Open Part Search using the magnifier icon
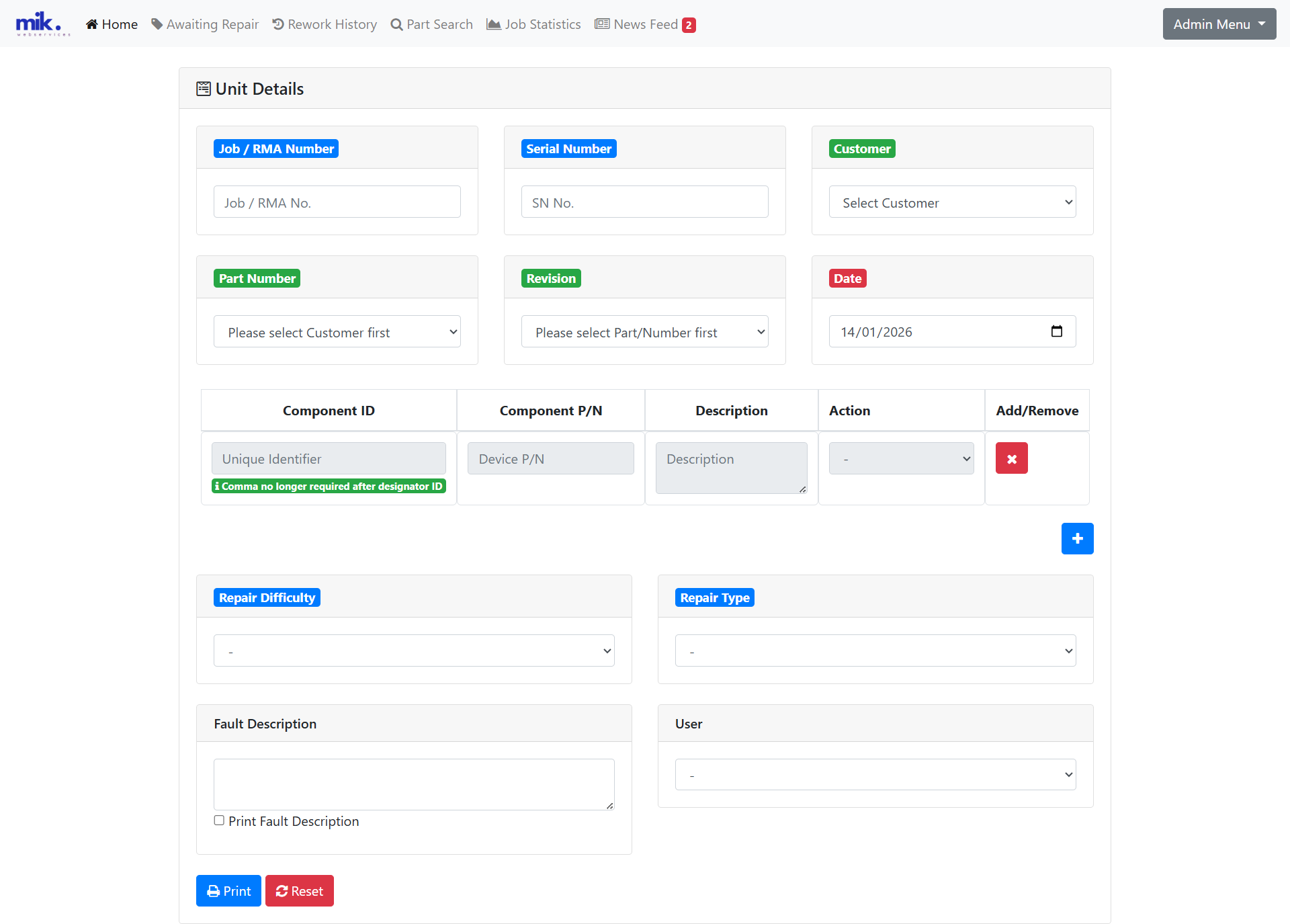This screenshot has height=924, width=1290. (397, 24)
